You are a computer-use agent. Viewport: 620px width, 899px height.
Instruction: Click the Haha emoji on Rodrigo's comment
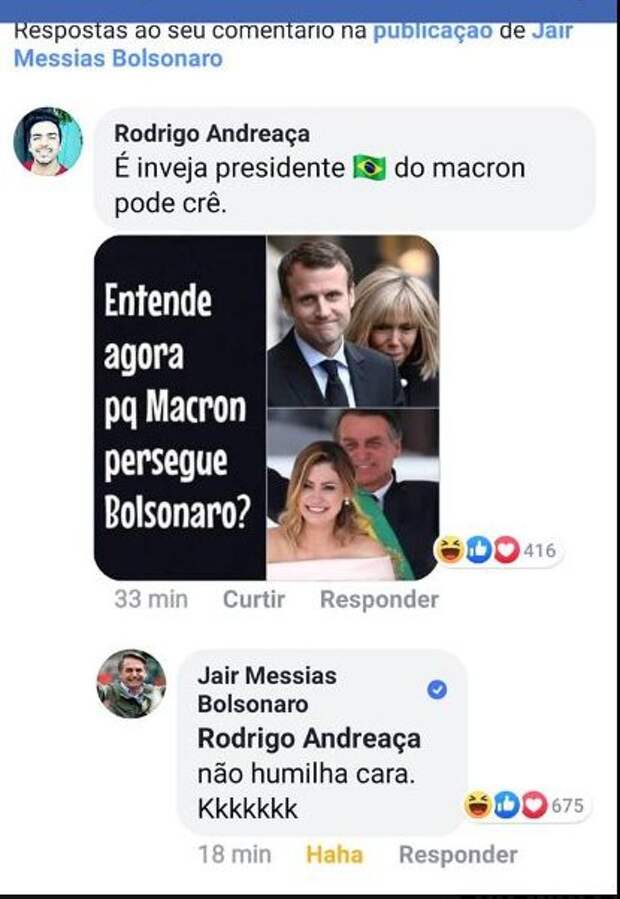[x=451, y=550]
